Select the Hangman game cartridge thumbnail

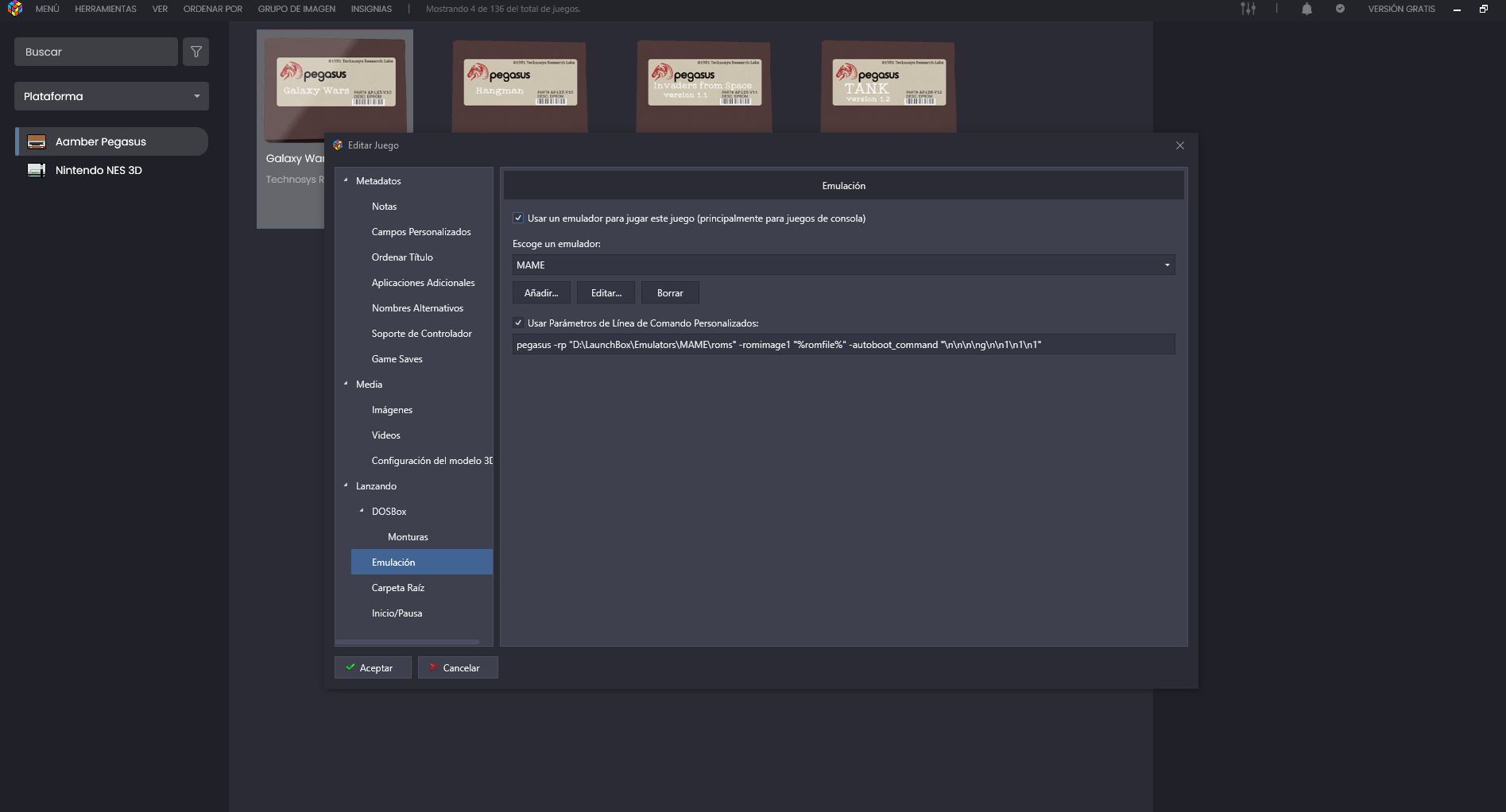[x=520, y=86]
